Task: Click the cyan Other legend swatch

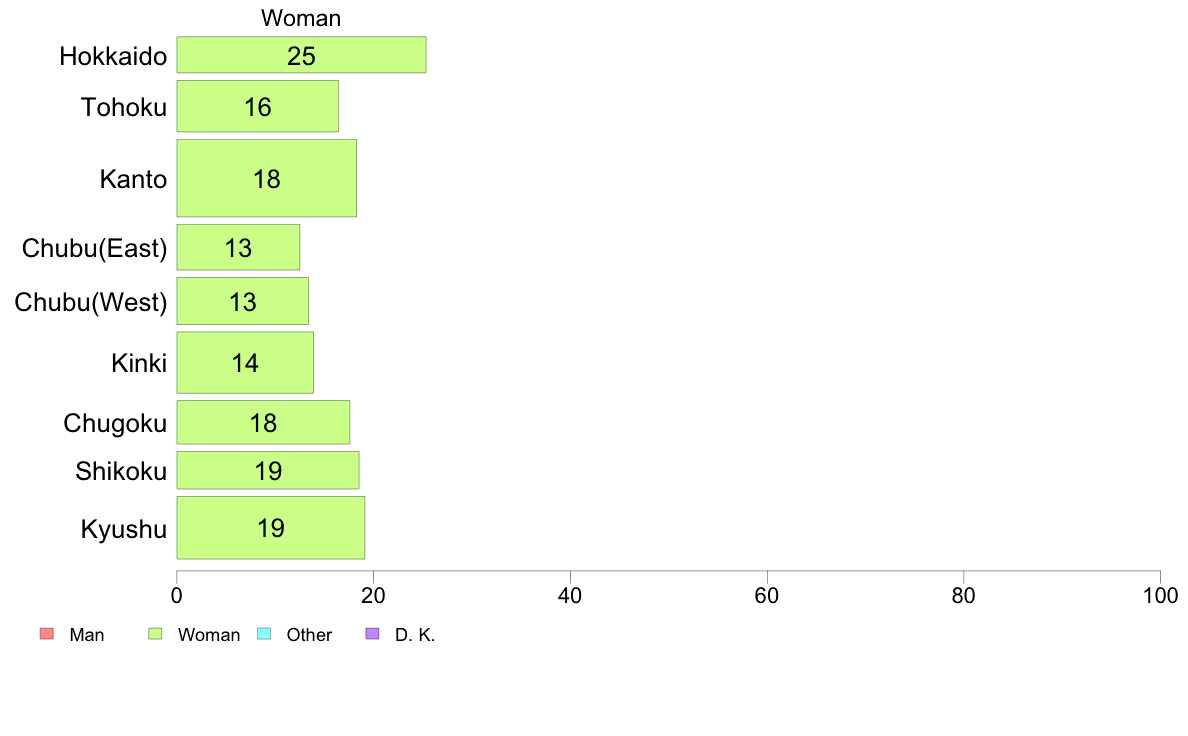Action: pyautogui.click(x=264, y=634)
